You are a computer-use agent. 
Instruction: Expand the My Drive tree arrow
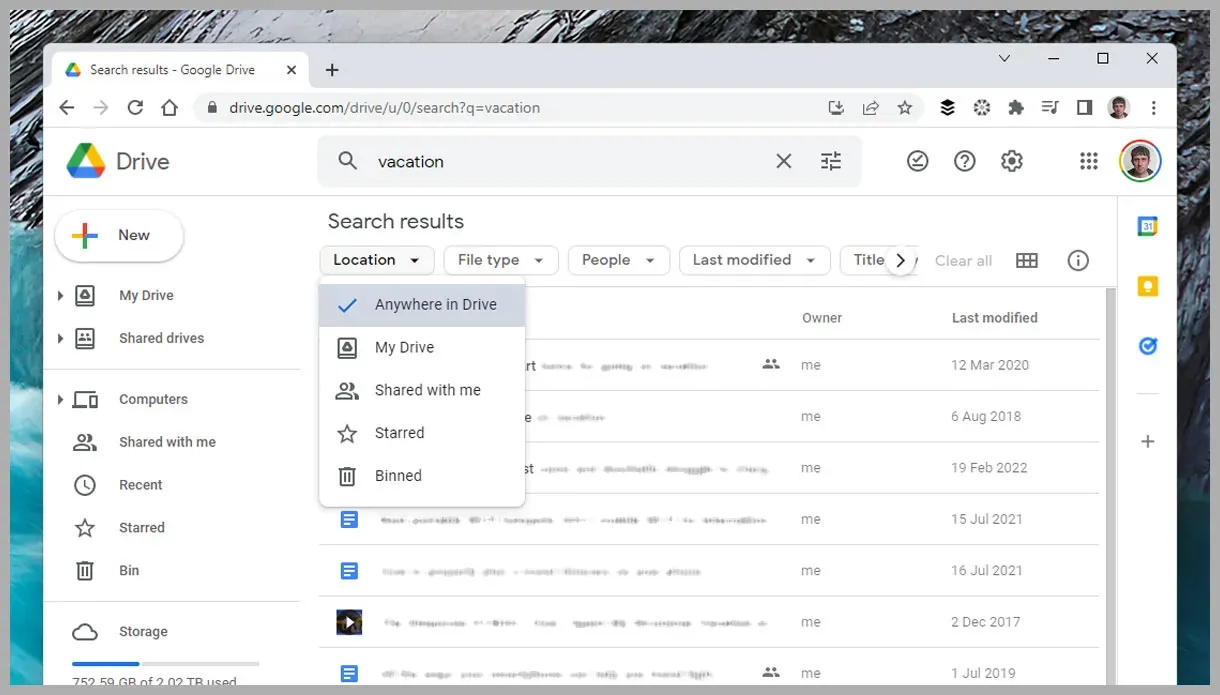click(x=60, y=295)
